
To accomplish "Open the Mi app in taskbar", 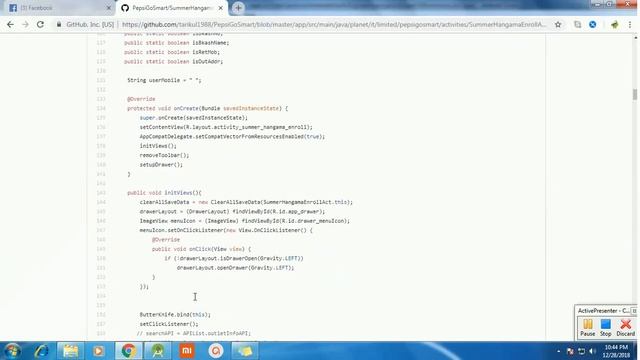I will (x=187, y=351).
